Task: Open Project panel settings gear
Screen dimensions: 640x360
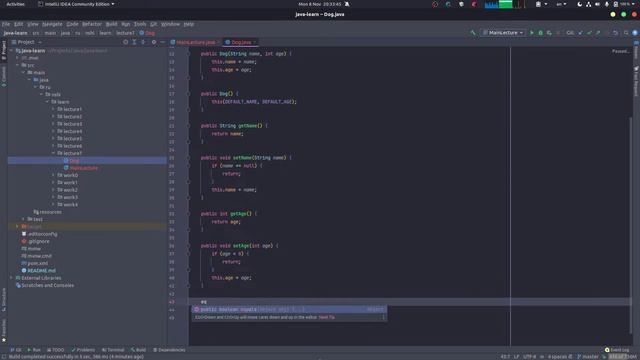Action: point(154,42)
